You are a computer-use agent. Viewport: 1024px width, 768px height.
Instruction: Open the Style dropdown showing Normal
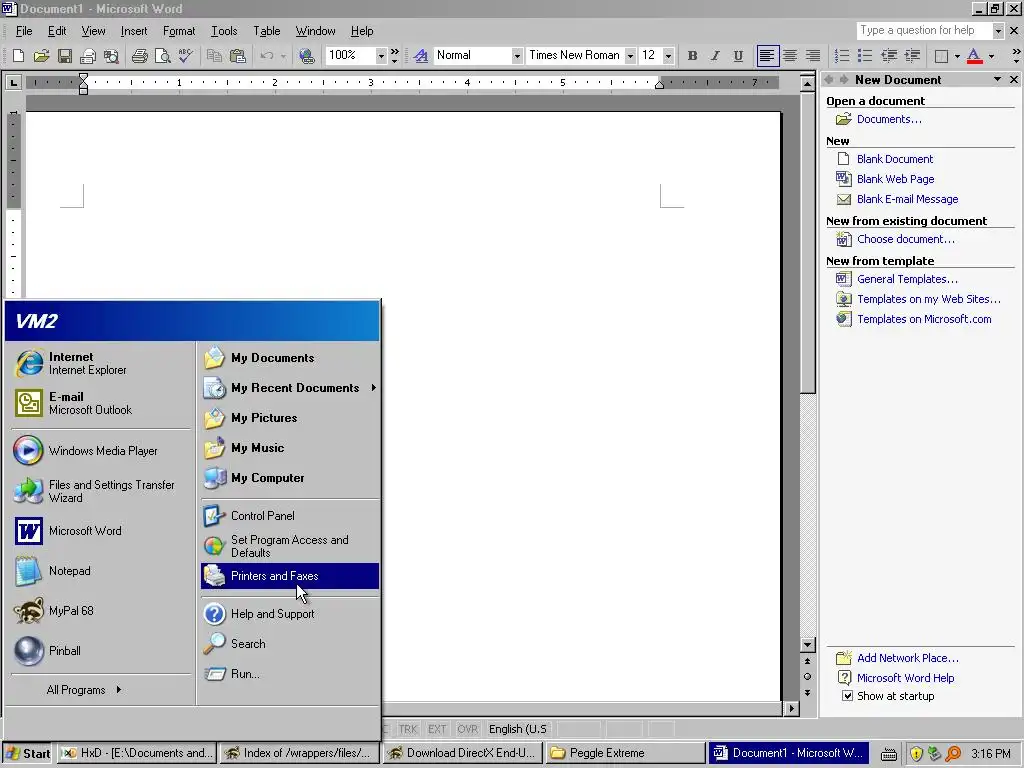517,56
